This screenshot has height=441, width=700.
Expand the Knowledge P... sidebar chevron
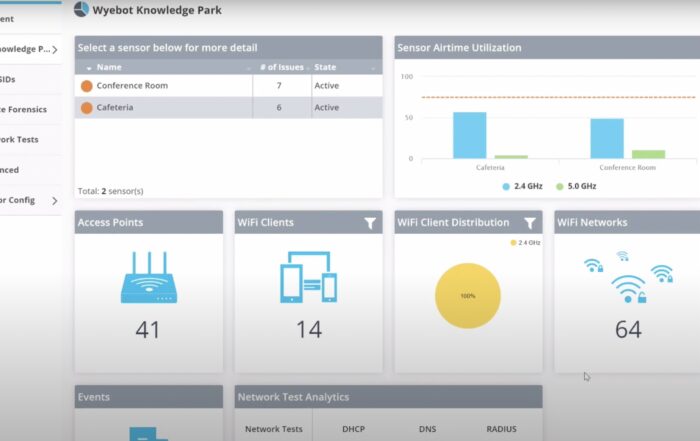54,50
